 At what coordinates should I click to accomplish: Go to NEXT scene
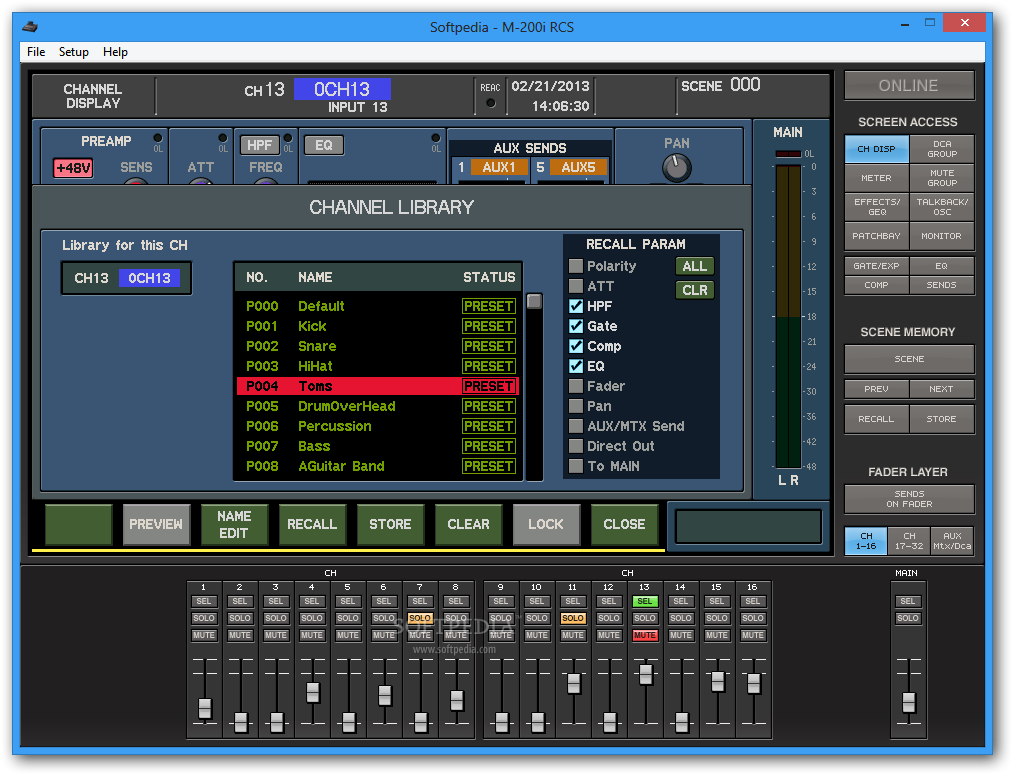(941, 389)
